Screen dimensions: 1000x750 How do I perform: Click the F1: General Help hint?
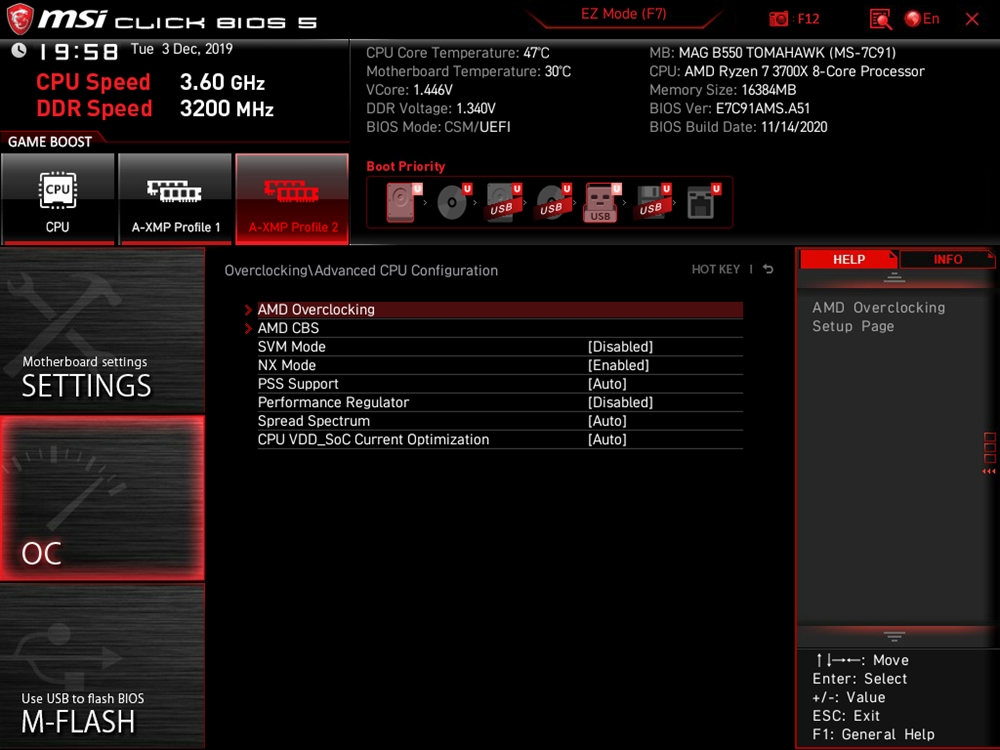[873, 735]
